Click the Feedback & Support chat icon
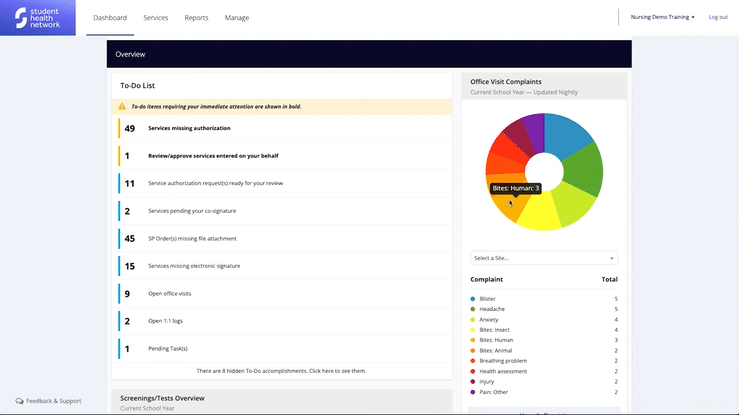The image size is (739, 415). [19, 401]
